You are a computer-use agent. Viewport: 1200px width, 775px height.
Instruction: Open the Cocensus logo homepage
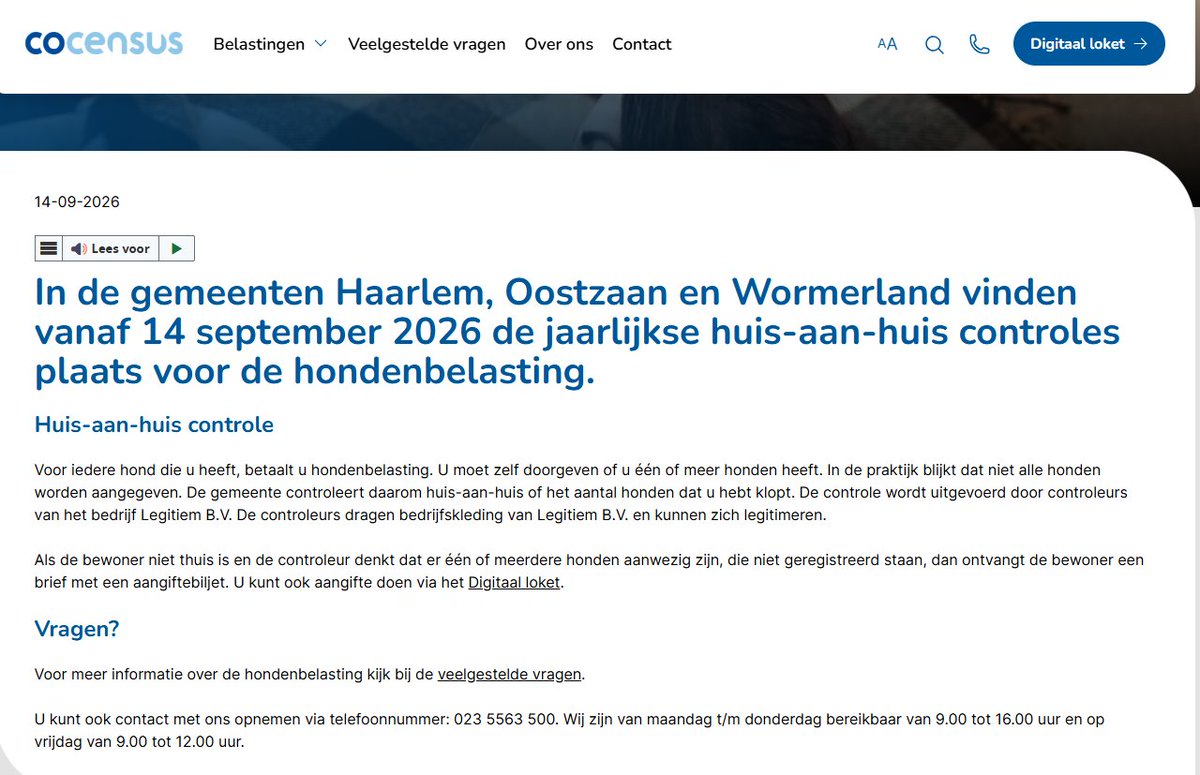pos(104,43)
